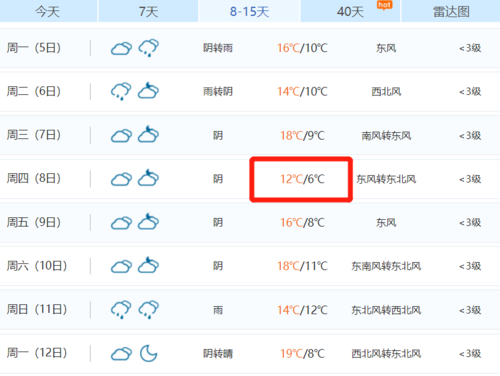Screen dimensions: 500x376
Task: Click the 东北风转西北风 wind text
Action: 386,310
